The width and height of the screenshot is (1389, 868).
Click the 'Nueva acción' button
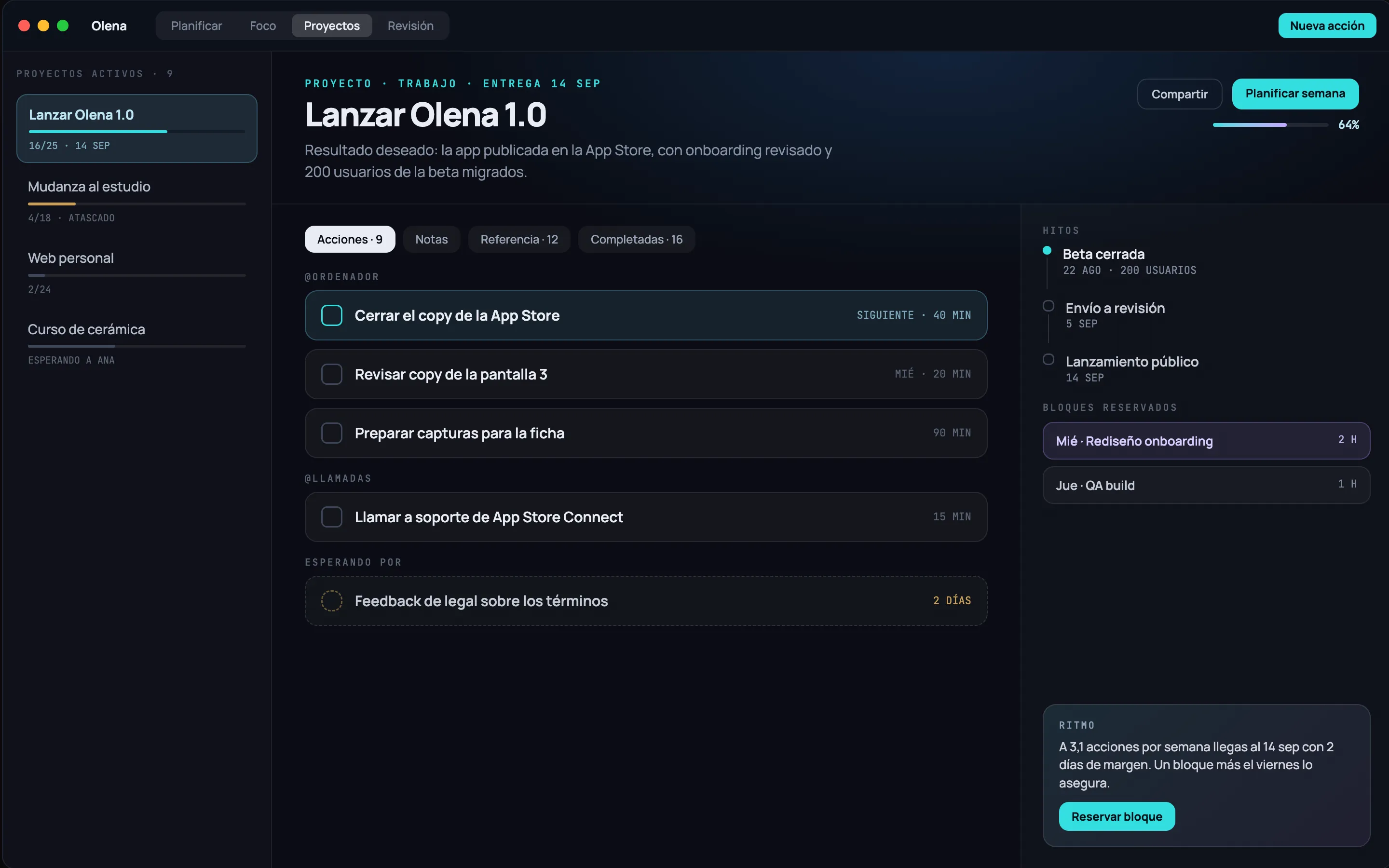tap(1327, 26)
